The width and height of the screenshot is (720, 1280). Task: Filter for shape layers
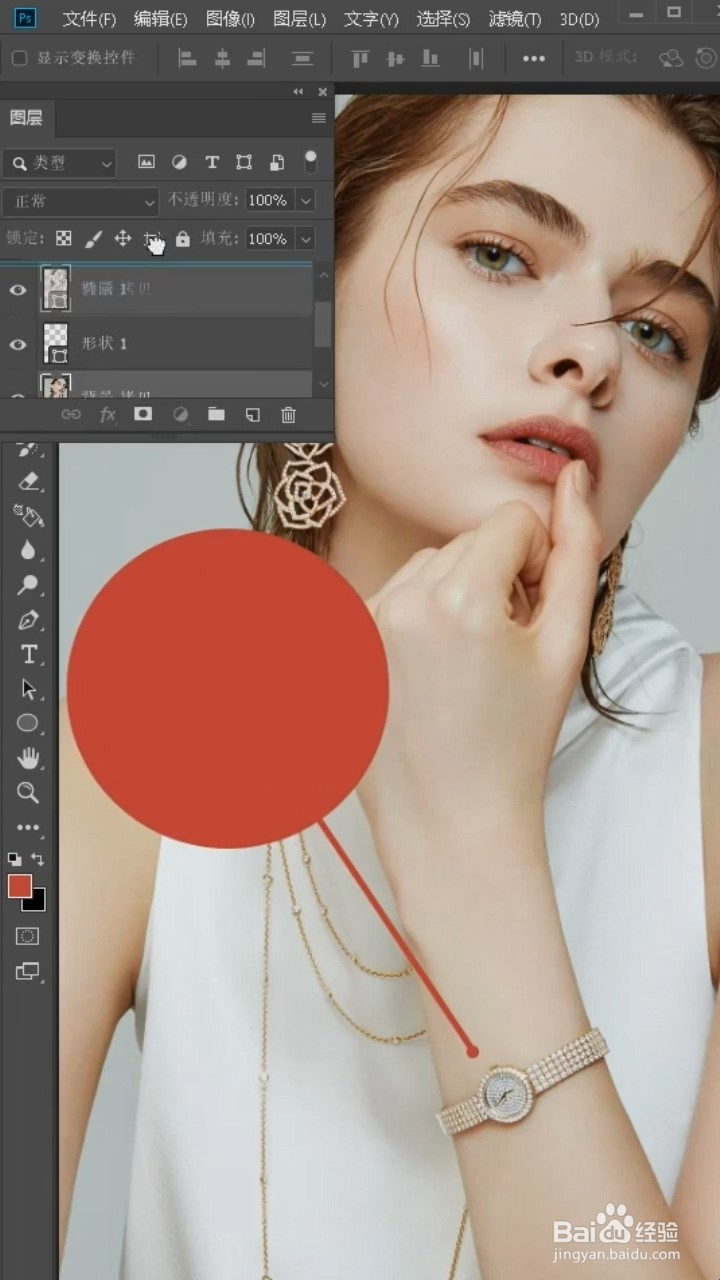(x=244, y=162)
